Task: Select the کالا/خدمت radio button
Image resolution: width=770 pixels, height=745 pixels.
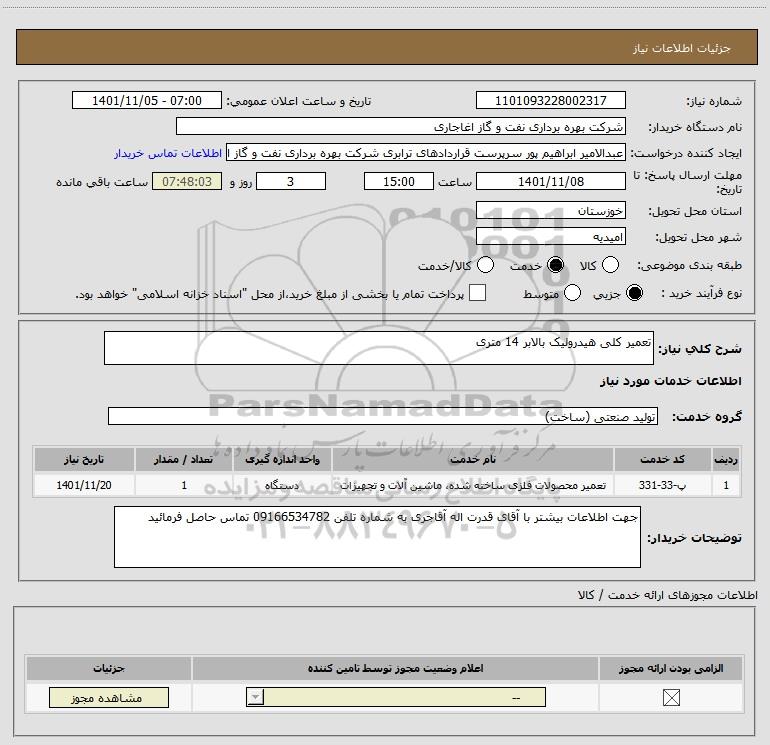Action: tap(486, 265)
